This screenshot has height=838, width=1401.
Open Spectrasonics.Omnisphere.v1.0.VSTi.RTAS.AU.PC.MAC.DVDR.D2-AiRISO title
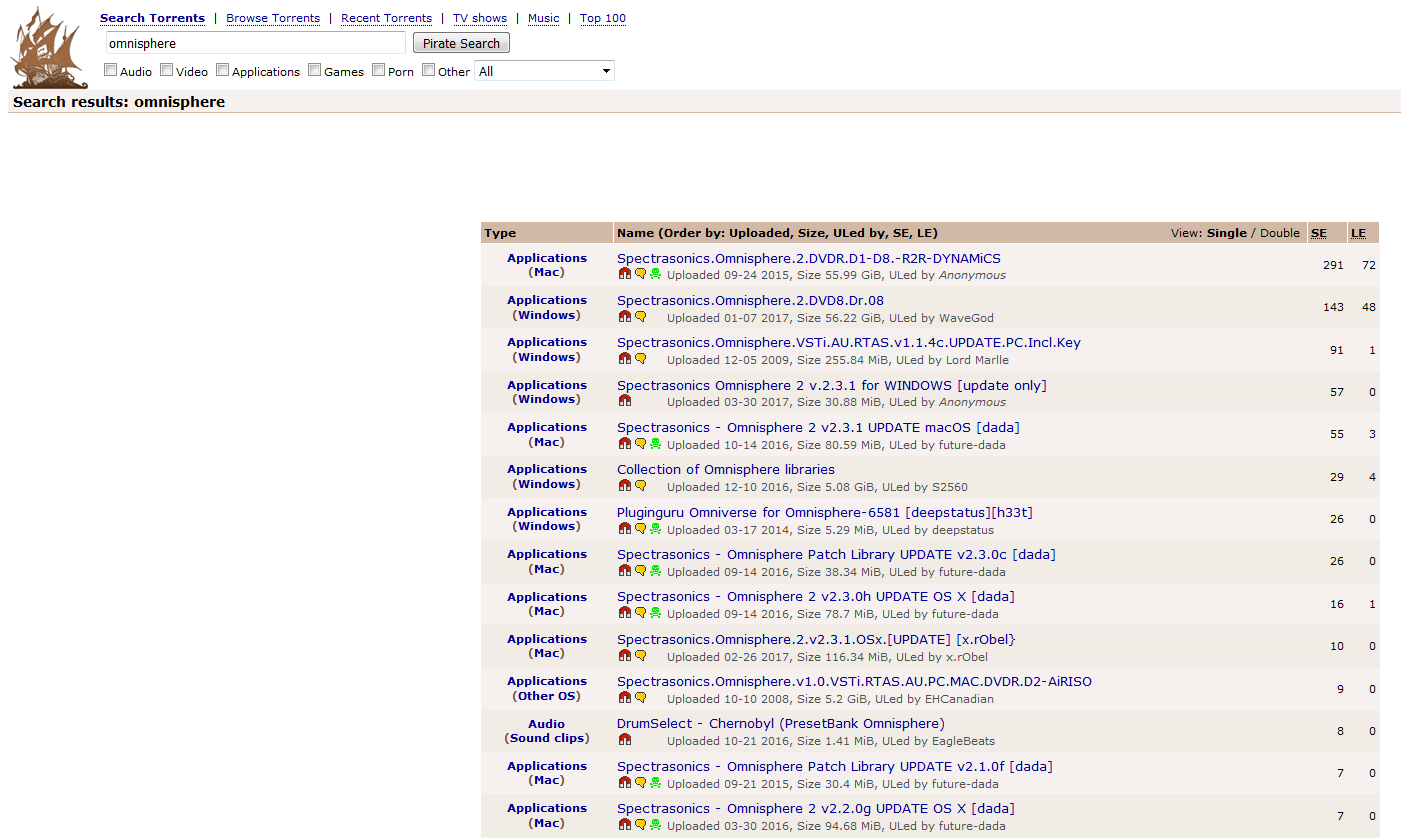tap(854, 681)
